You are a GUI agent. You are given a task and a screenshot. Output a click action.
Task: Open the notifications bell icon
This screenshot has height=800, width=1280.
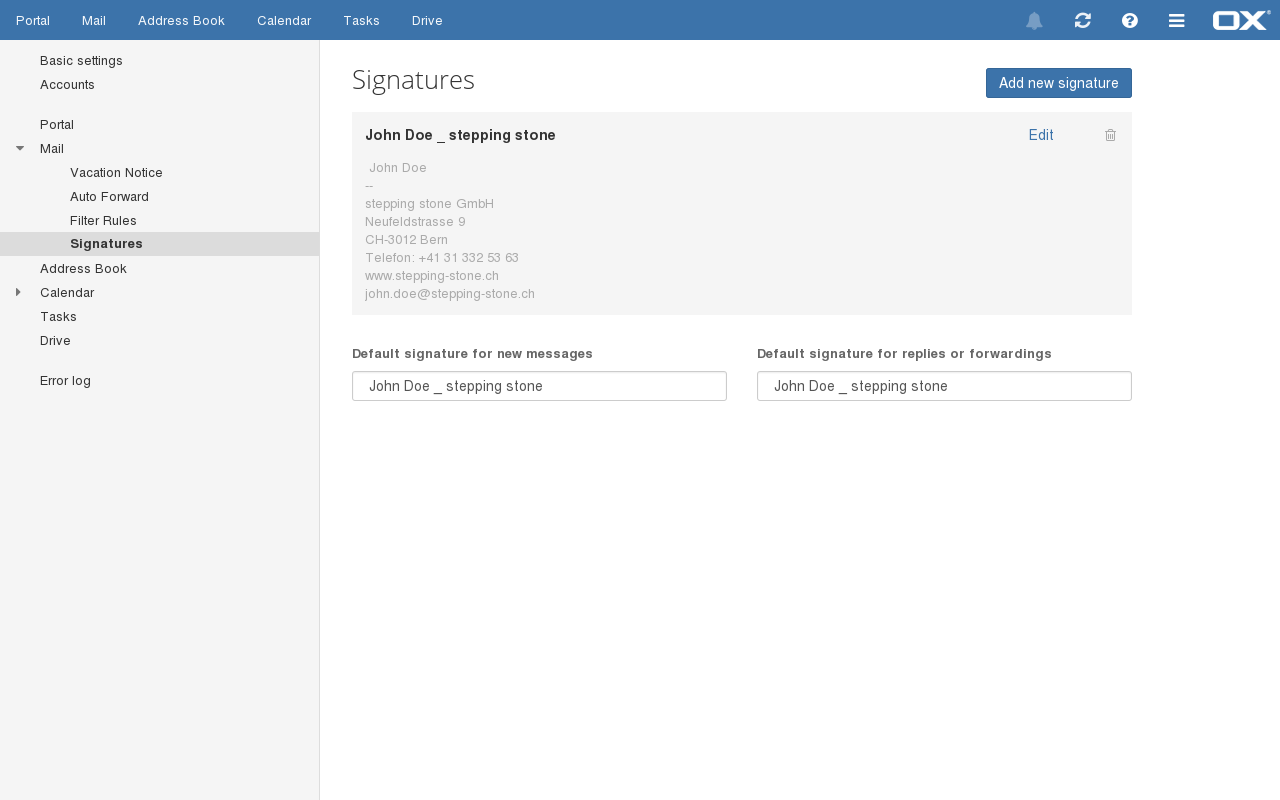pos(1034,21)
